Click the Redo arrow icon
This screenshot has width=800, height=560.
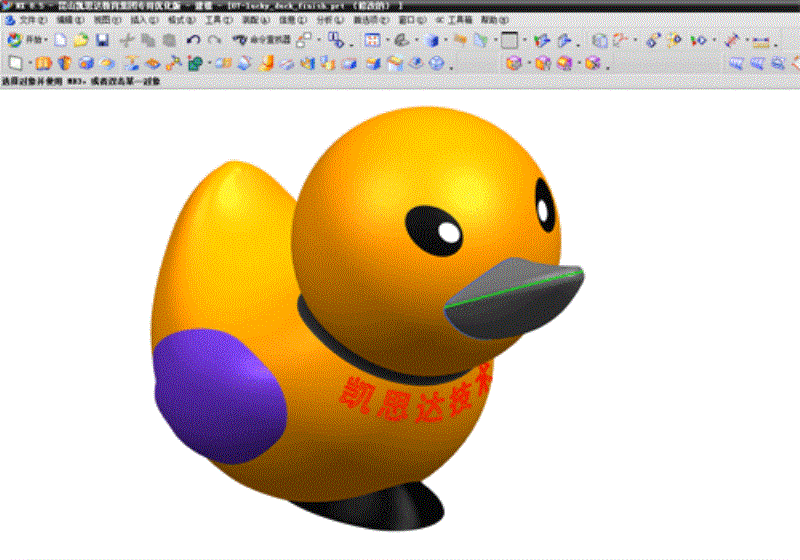click(x=213, y=41)
